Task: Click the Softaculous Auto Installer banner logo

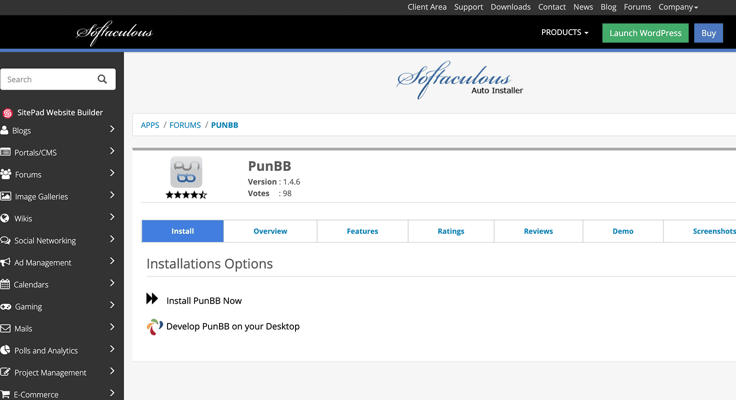Action: (460, 80)
